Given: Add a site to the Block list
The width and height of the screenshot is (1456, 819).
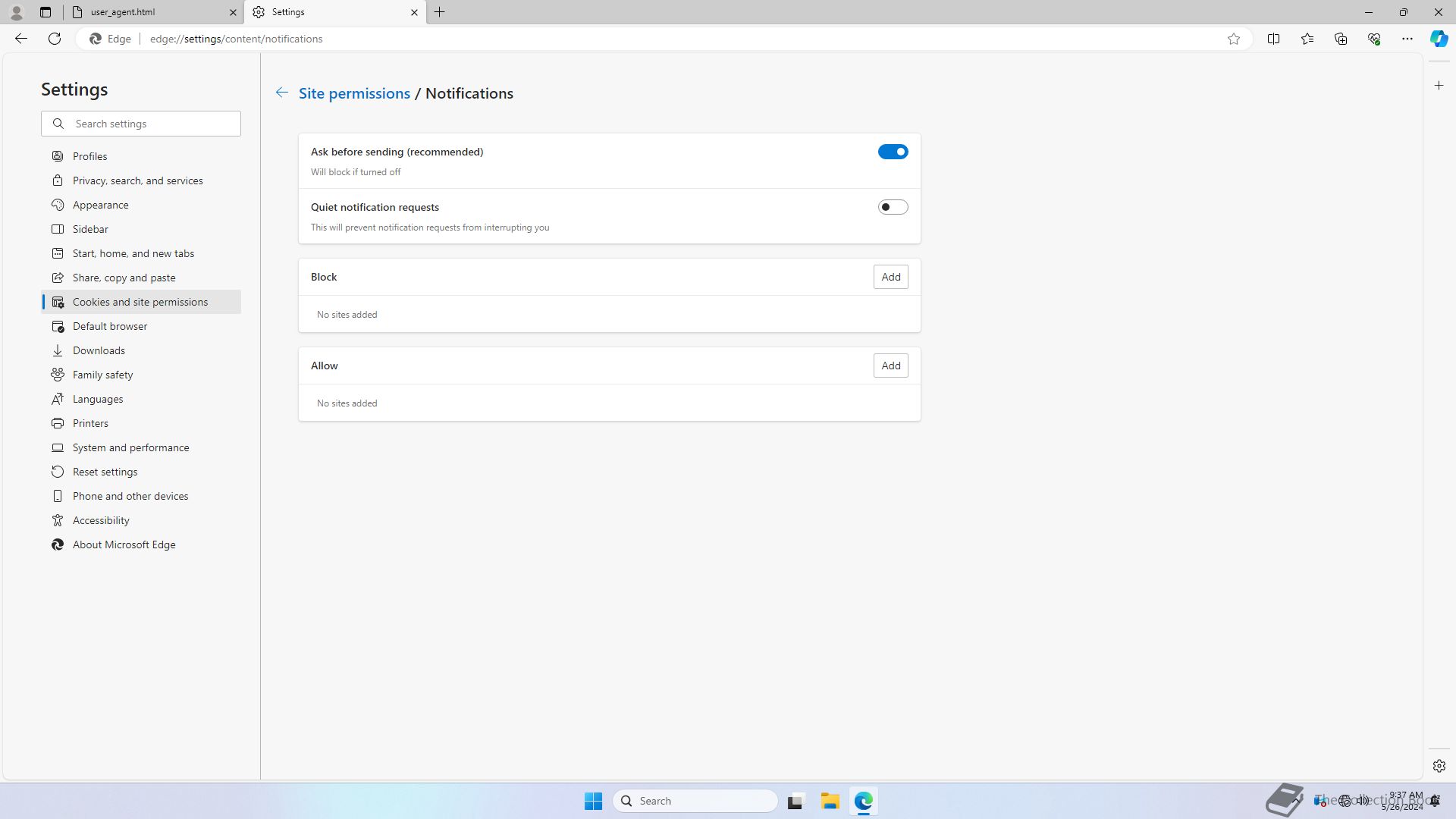Looking at the screenshot, I should click(x=890, y=277).
